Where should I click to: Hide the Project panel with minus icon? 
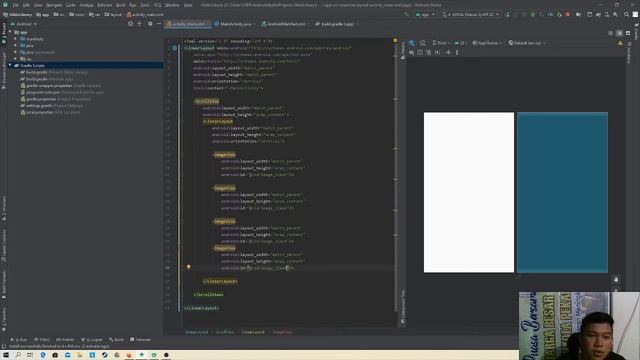[x=159, y=24]
